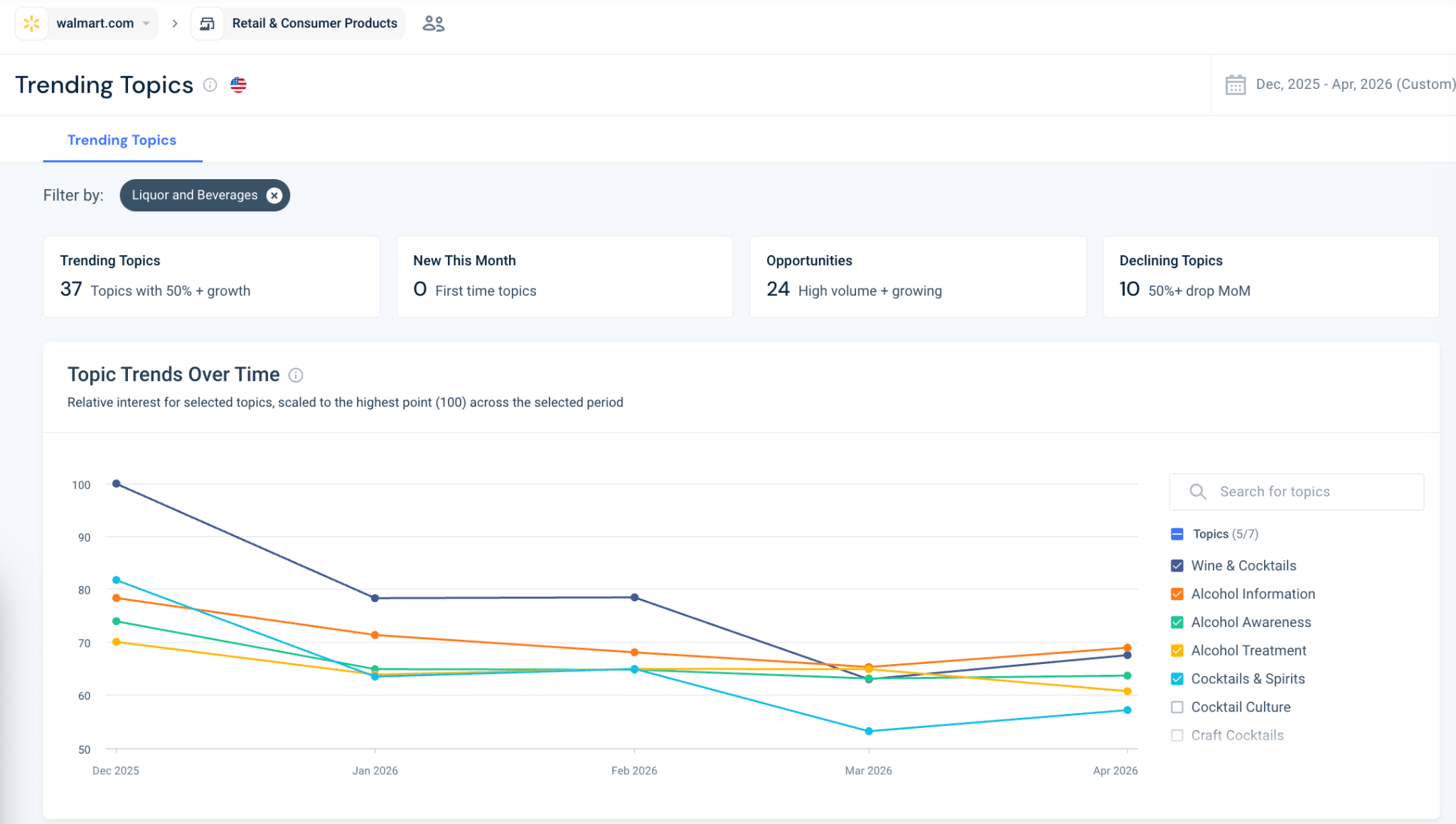This screenshot has width=1456, height=824.
Task: Click Wine & Cocktails Dec 2025 point at 100
Action: (x=117, y=483)
